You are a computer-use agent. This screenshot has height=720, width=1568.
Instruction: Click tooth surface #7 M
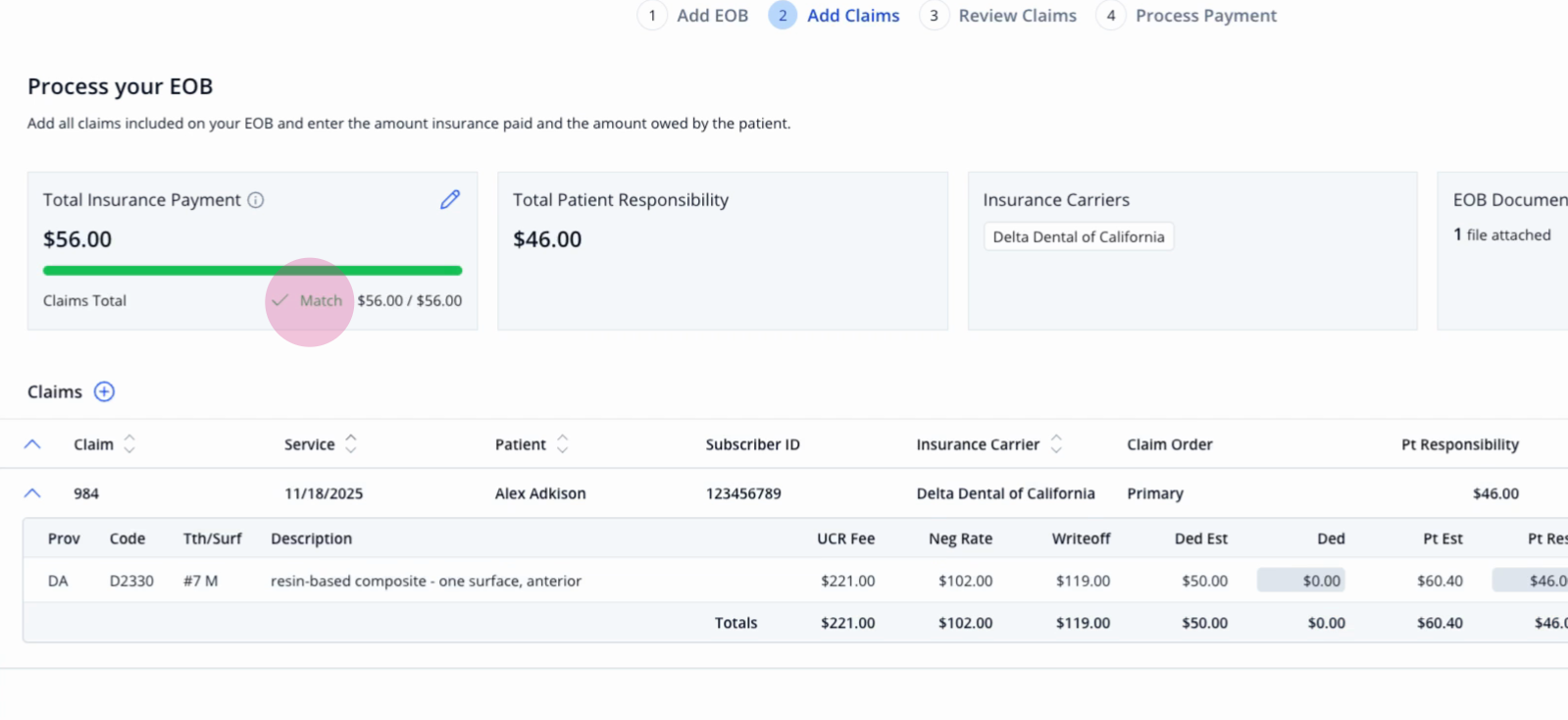pos(200,581)
